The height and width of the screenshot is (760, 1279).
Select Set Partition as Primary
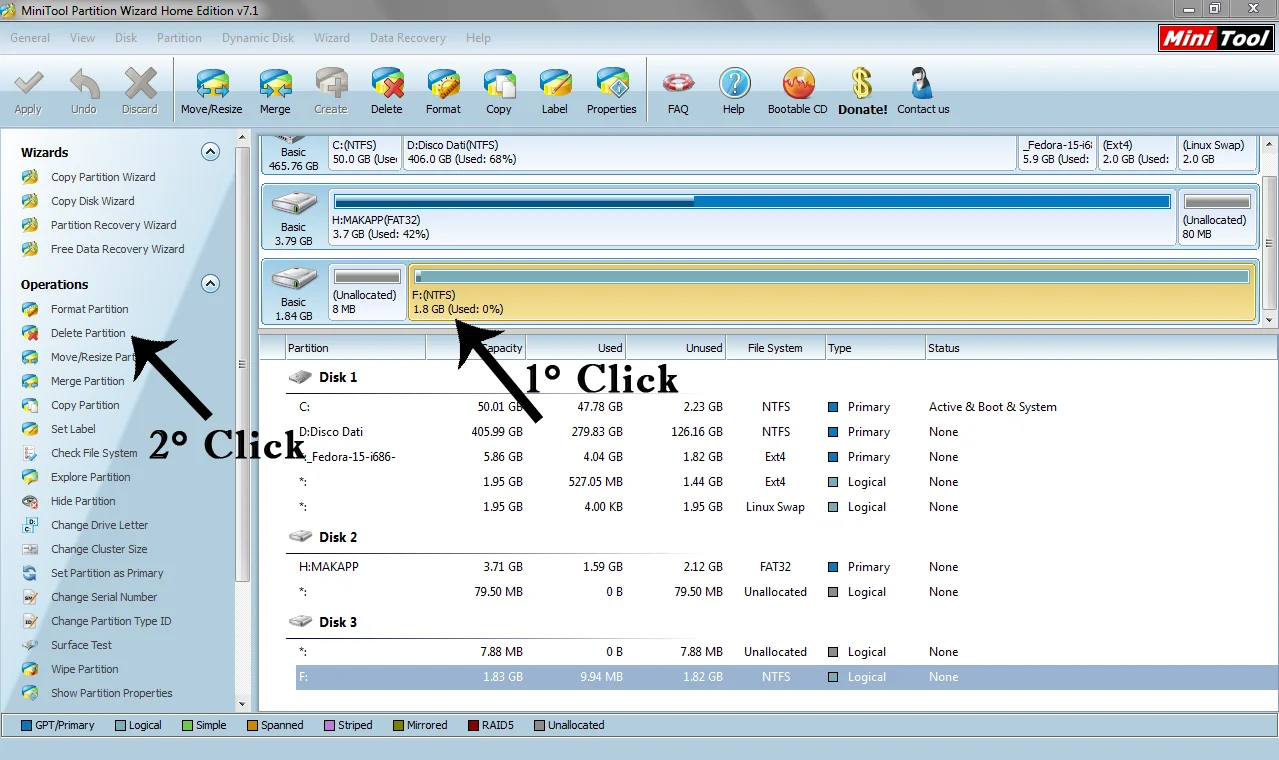coord(107,573)
